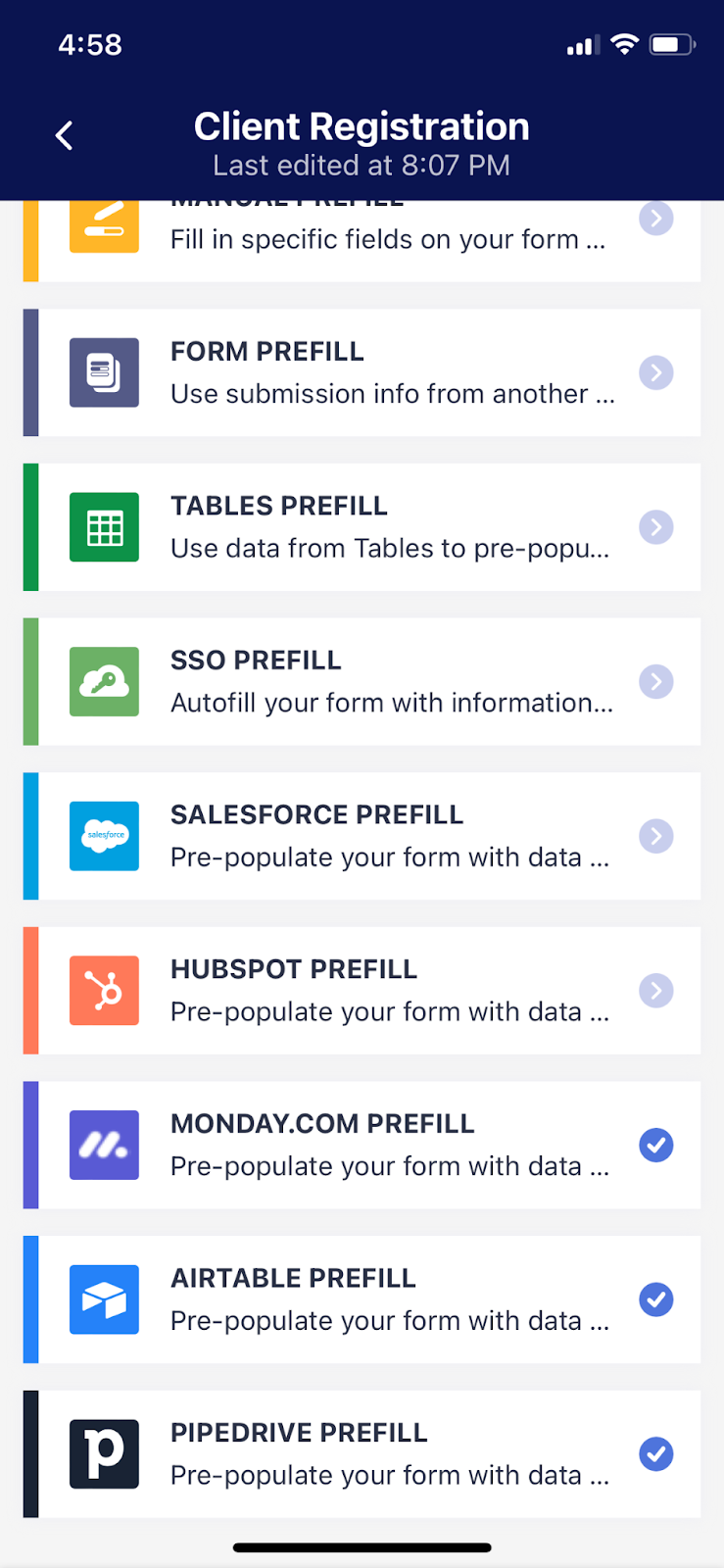This screenshot has width=724, height=1568.
Task: Tap the purple Monday.com logo icon
Action: [x=104, y=1145]
